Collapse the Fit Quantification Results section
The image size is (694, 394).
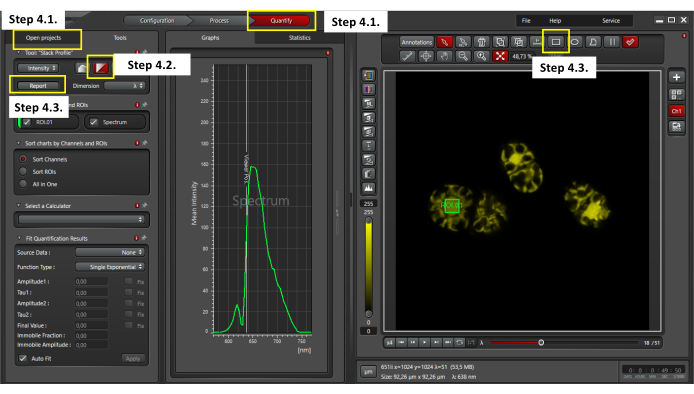click(19, 238)
